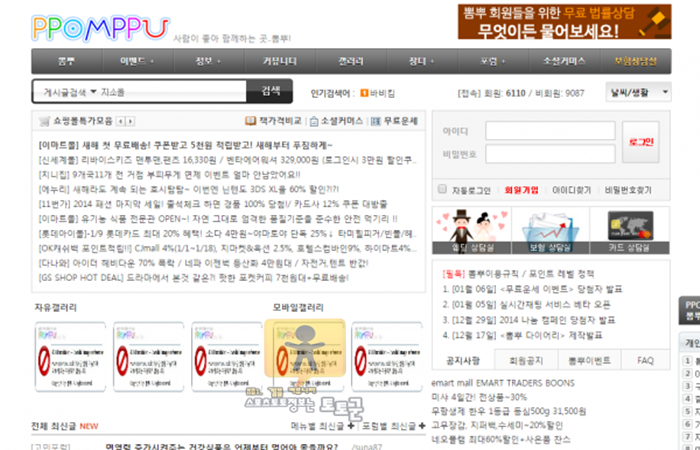This screenshot has width=700, height=450.
Task: Open the 무료운세 link text
Action: coord(401,121)
